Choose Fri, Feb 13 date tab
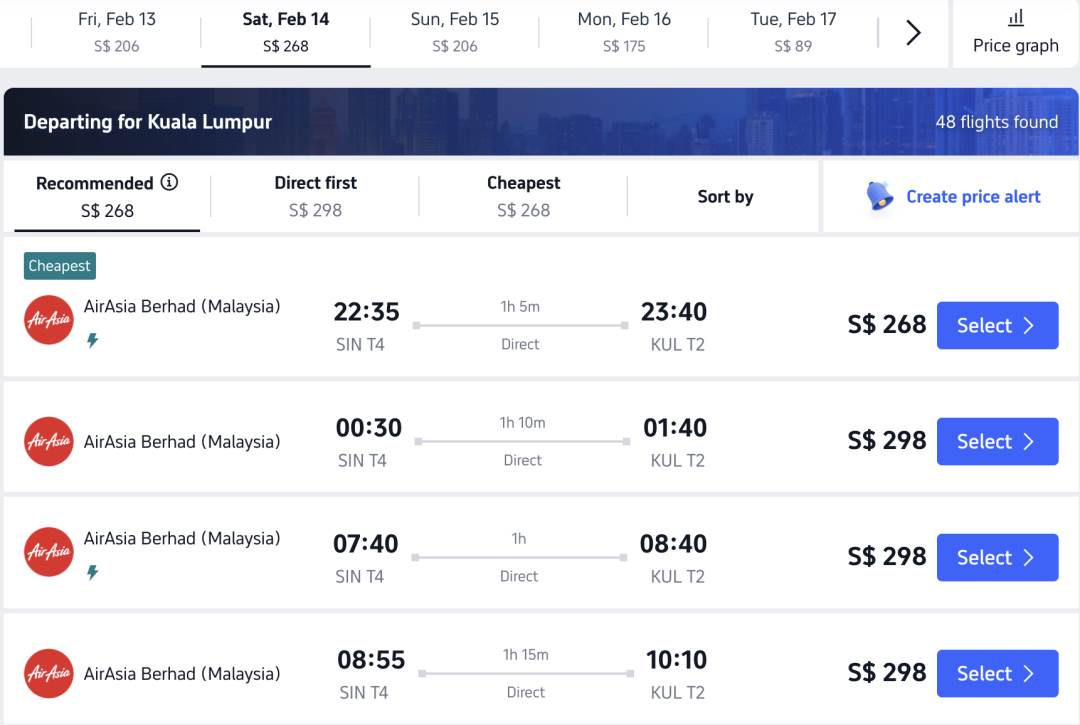 coord(116,32)
